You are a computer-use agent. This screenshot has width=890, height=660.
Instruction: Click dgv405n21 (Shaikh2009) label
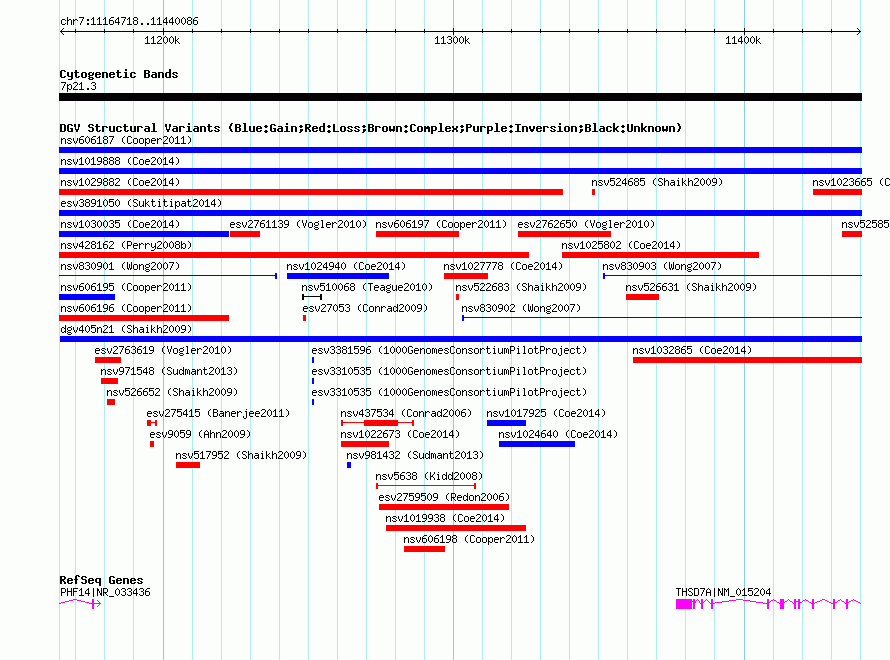(x=126, y=329)
